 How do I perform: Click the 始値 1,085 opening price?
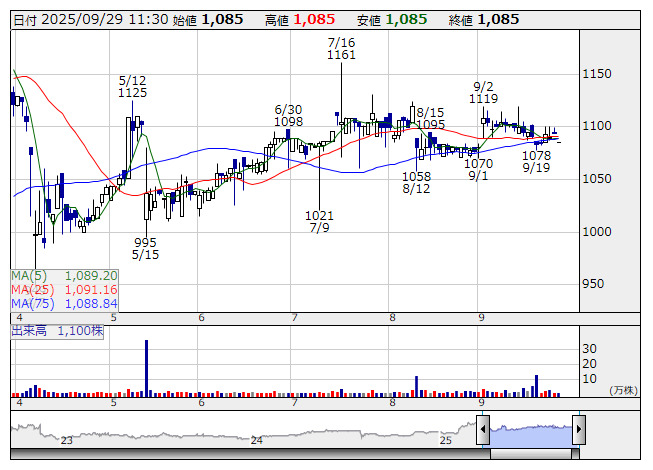pyautogui.click(x=208, y=20)
